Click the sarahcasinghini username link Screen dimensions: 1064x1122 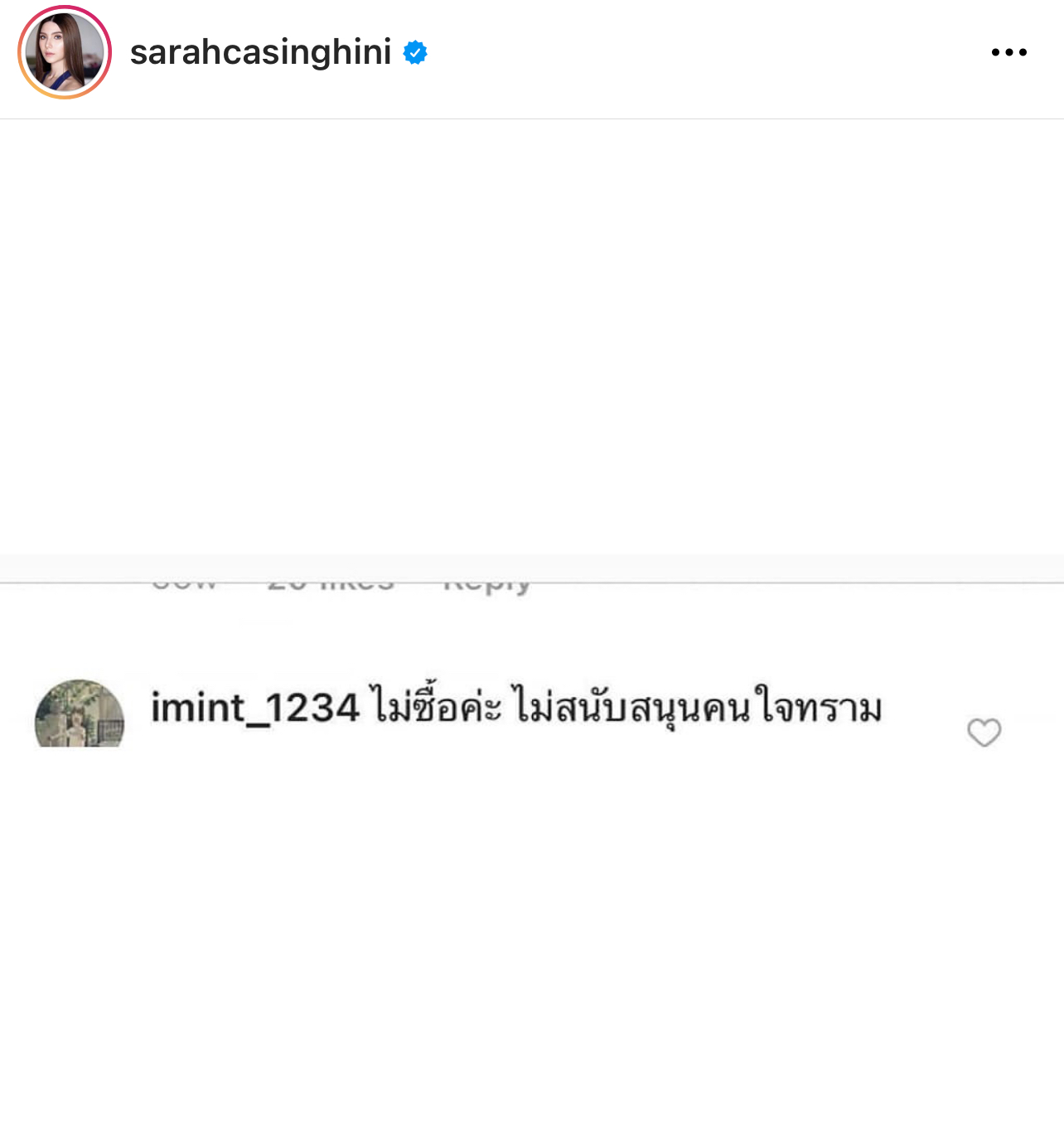point(260,52)
